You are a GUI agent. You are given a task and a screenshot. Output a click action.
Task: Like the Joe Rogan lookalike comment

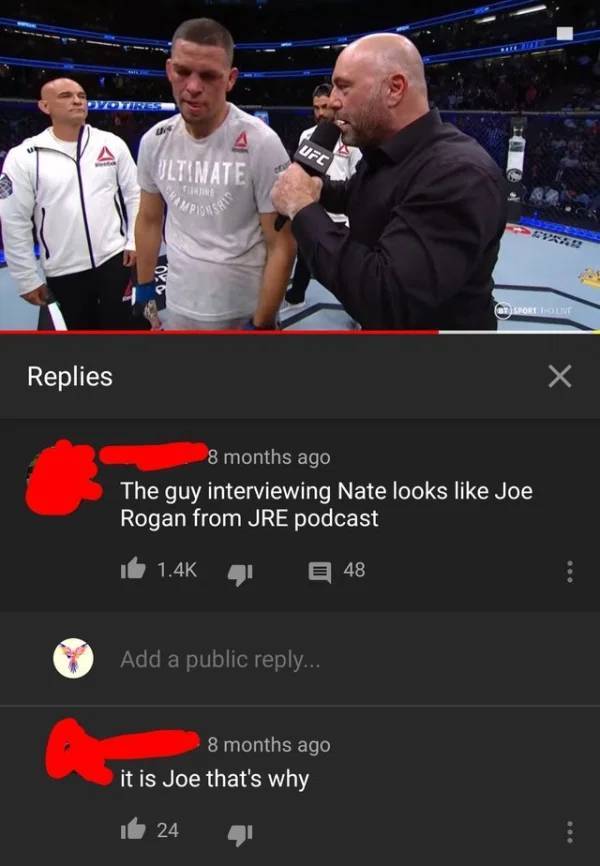point(133,568)
